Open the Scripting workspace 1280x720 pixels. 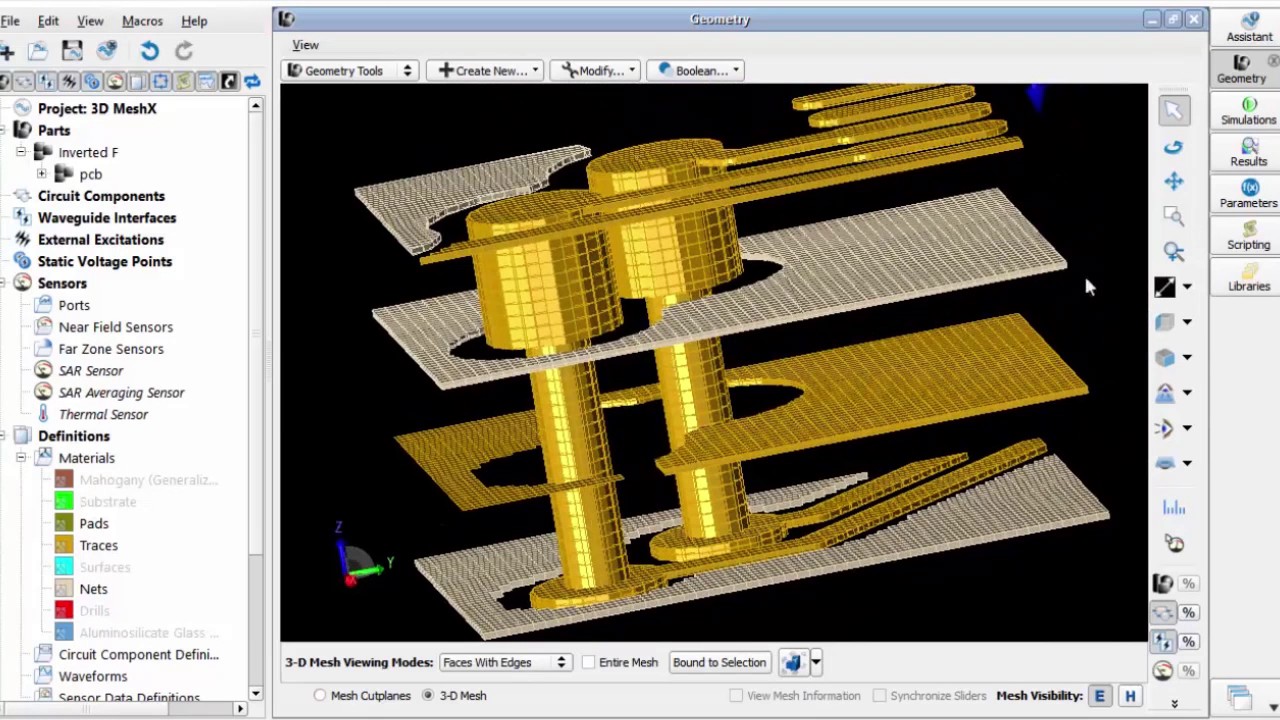pyautogui.click(x=1249, y=236)
